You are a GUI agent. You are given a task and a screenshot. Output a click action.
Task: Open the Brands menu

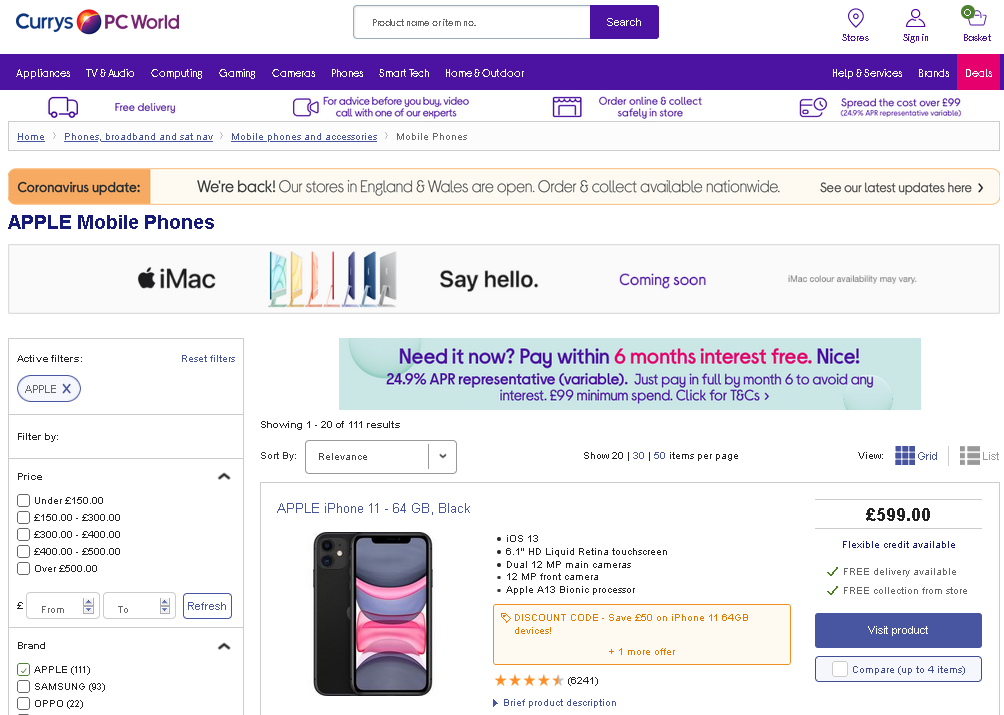934,73
